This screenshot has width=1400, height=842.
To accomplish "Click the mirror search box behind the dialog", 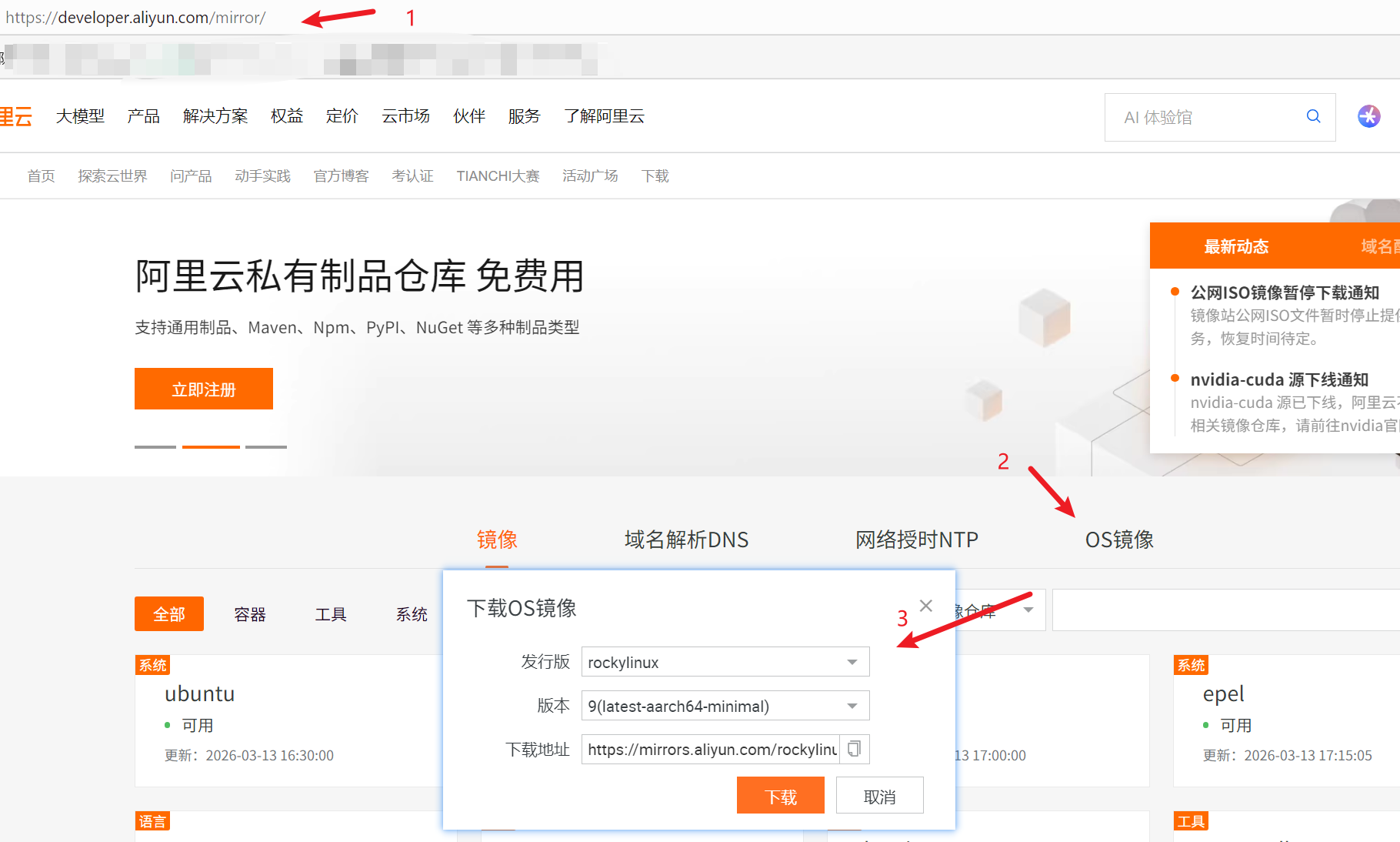I will click(x=1226, y=610).
